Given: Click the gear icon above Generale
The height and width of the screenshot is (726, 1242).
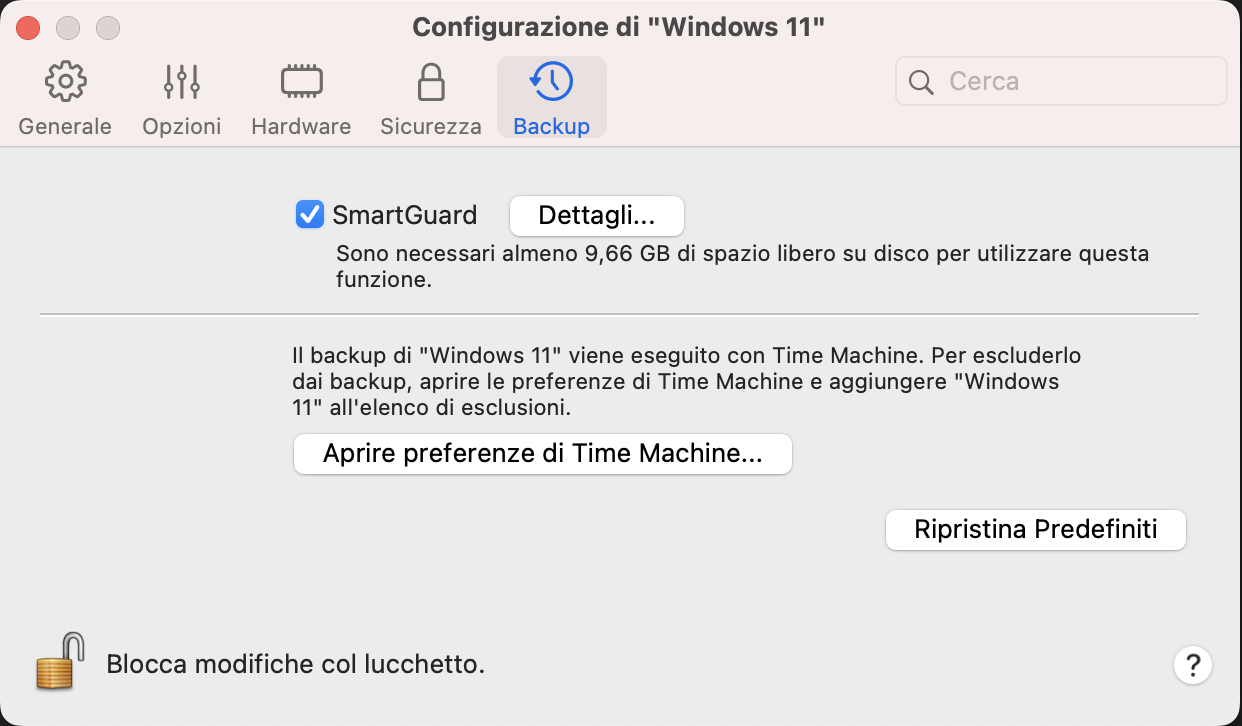Looking at the screenshot, I should [66, 82].
